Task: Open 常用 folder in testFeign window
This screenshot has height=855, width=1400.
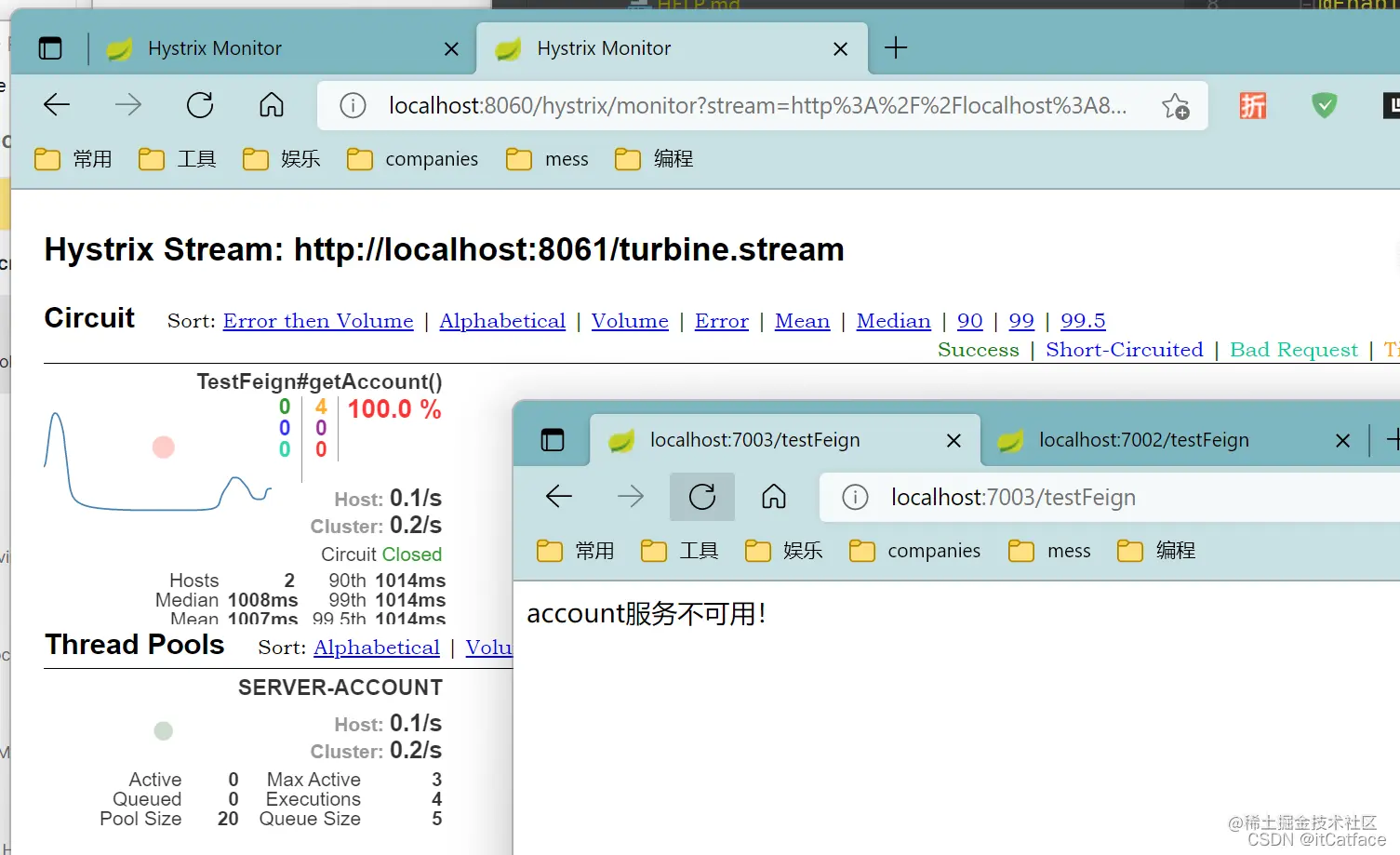Action: pos(576,551)
